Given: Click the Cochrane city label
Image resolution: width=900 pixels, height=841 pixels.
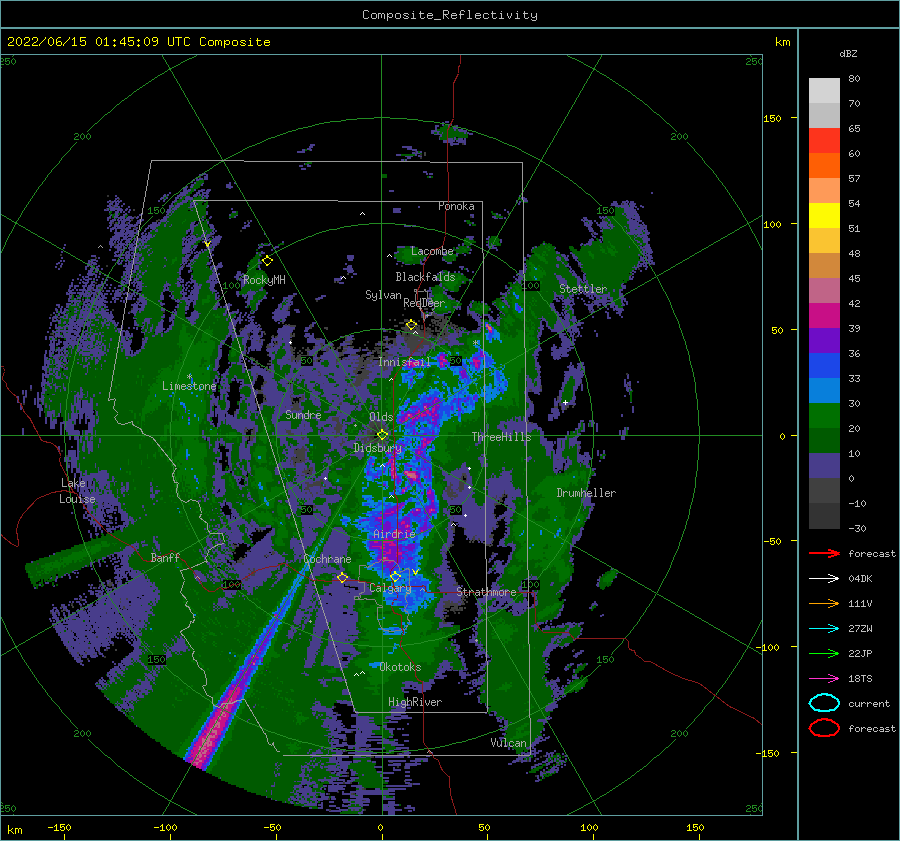Looking at the screenshot, I should pyautogui.click(x=327, y=559).
